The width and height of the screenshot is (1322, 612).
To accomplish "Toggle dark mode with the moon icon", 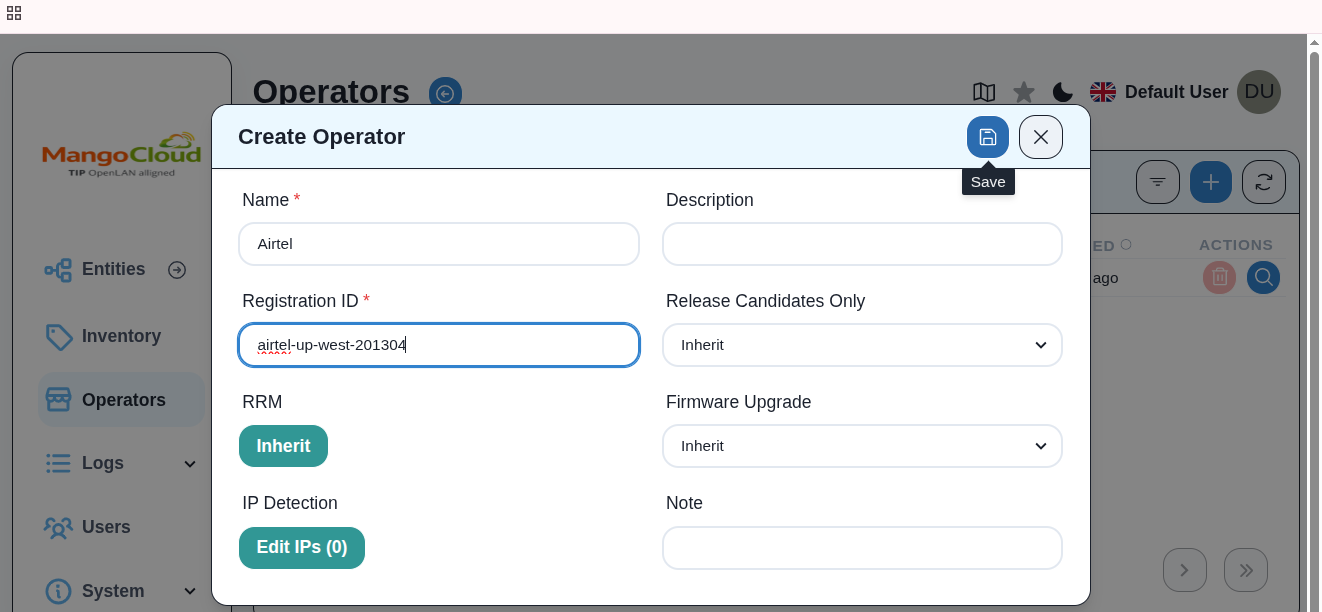I will 1062,91.
